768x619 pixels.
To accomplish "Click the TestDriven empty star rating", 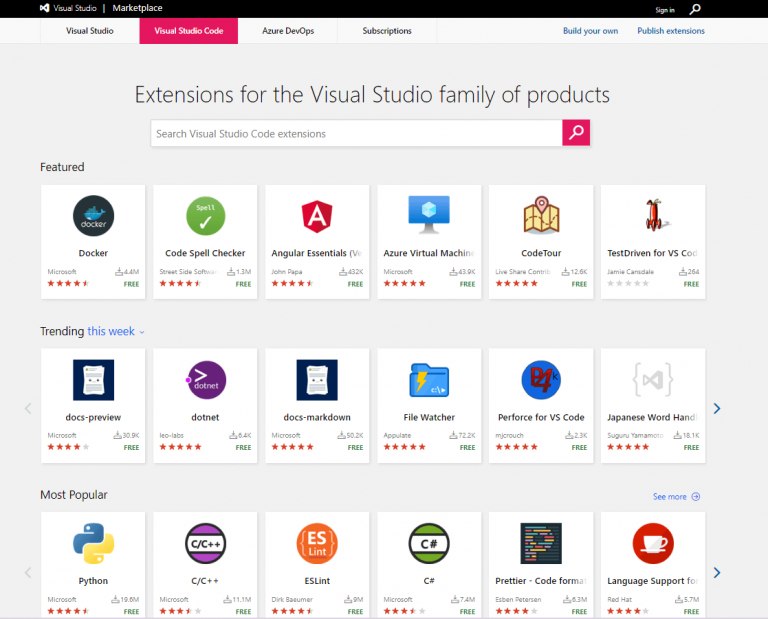I will (628, 283).
